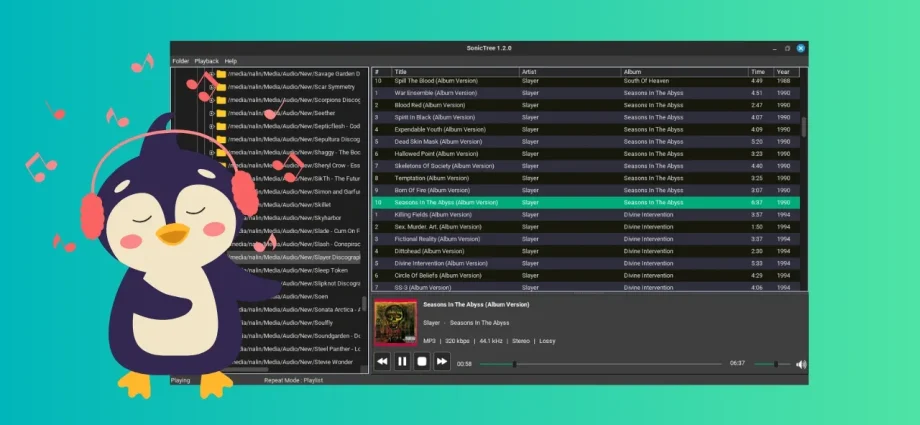Image resolution: width=920 pixels, height=425 pixels.
Task: Stop playback with the square button
Action: (422, 362)
